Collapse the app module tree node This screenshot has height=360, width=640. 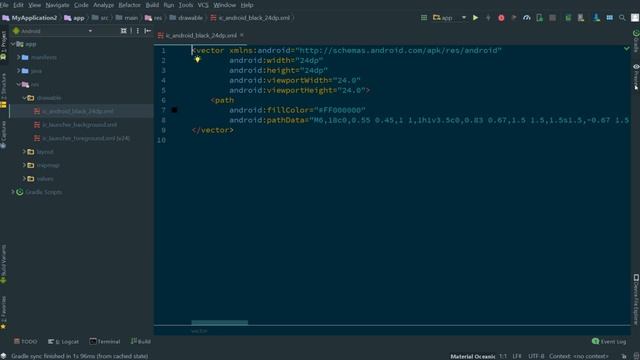pyautogui.click(x=13, y=44)
